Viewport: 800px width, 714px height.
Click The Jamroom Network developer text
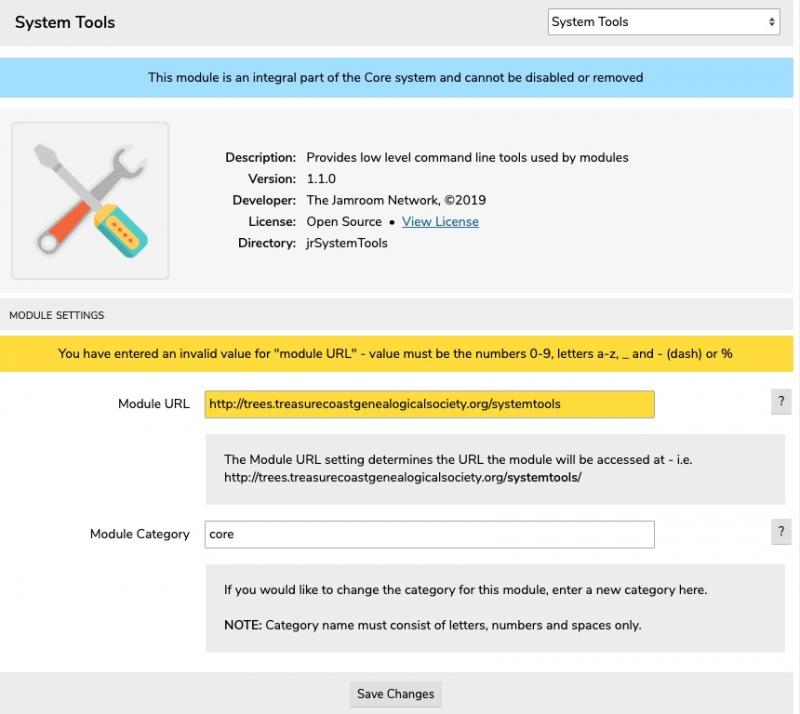point(396,200)
